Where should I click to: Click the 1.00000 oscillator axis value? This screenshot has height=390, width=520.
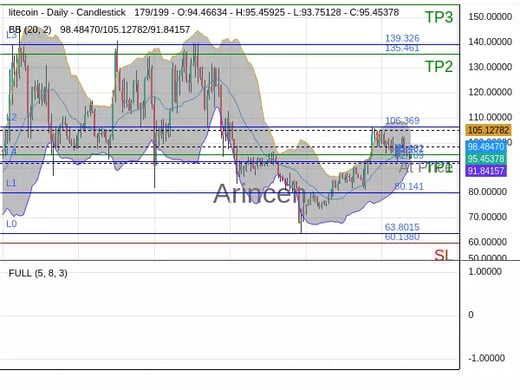(x=485, y=272)
